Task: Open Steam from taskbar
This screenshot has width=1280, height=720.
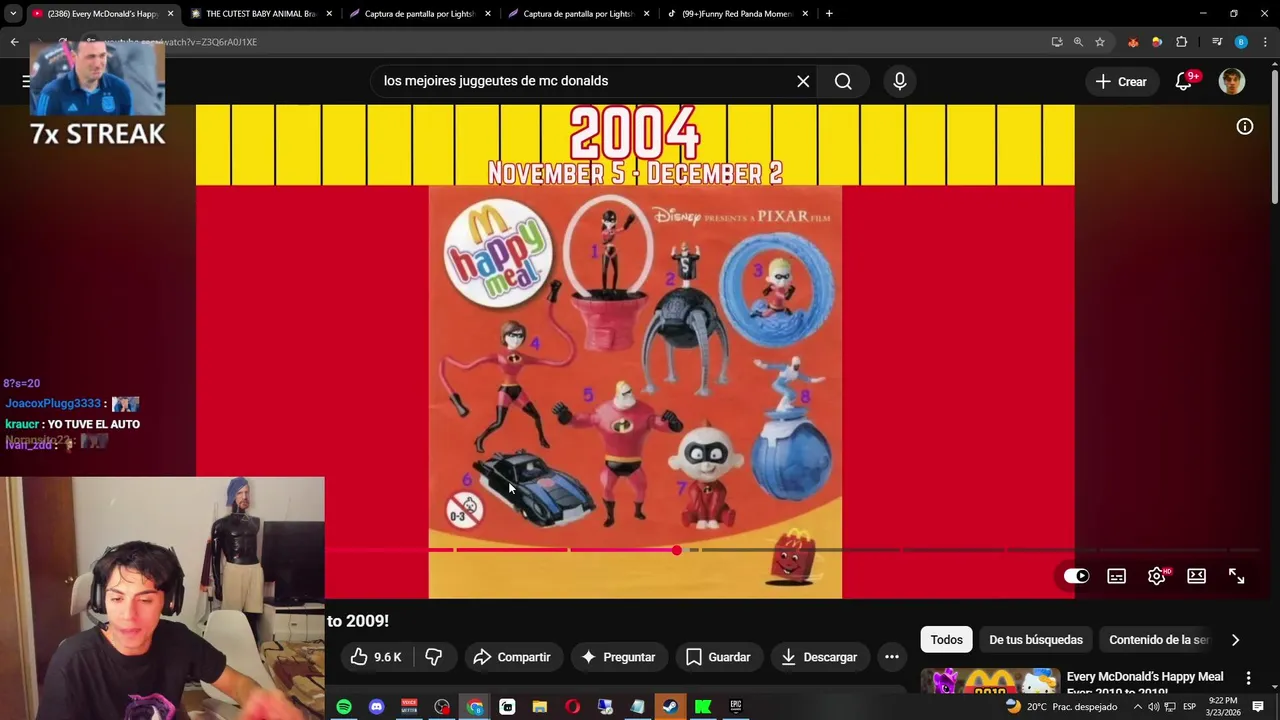Action: [670, 707]
